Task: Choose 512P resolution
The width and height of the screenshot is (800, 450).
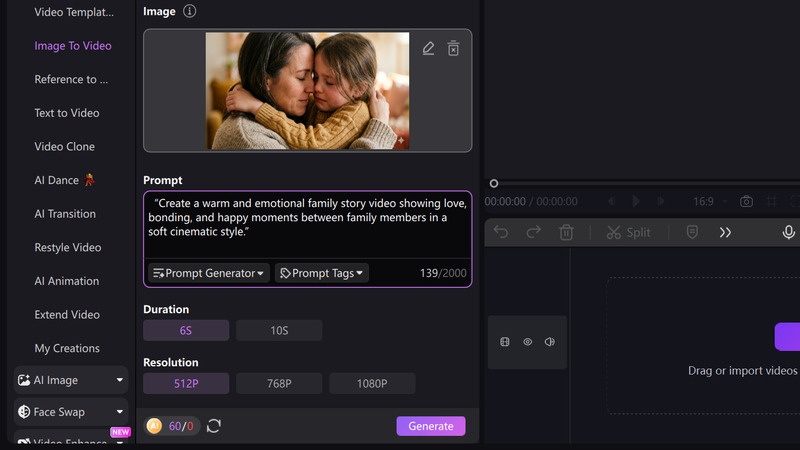Action: pos(186,384)
